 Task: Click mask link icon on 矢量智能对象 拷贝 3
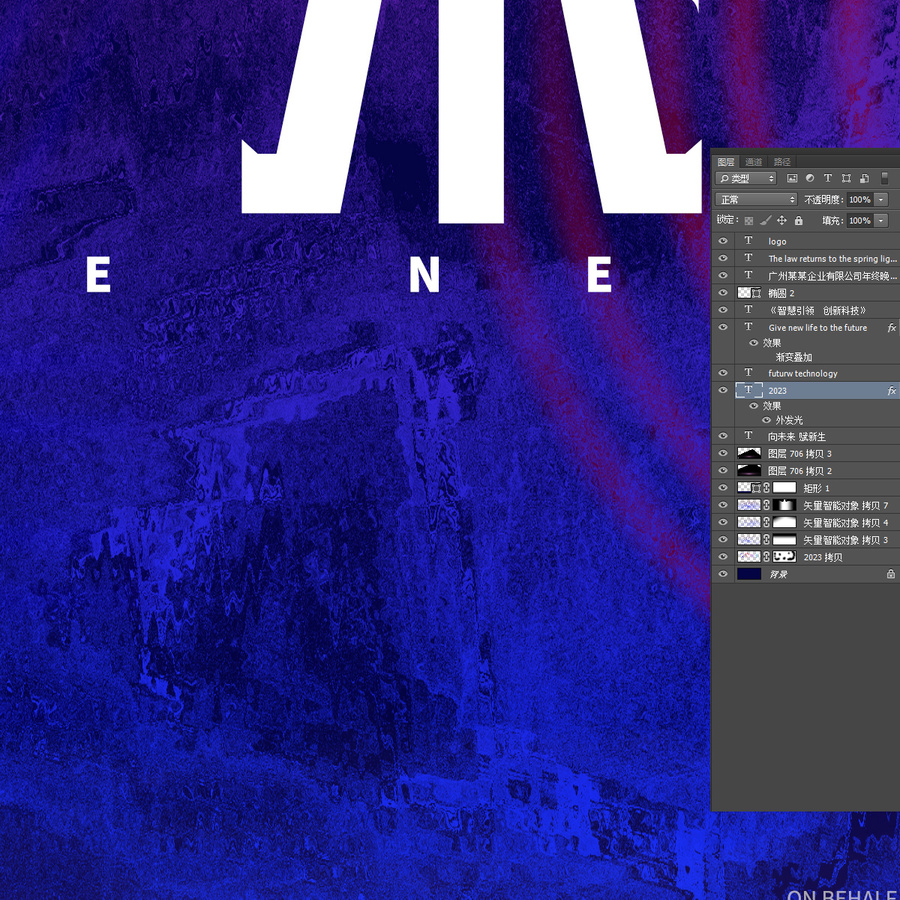click(766, 539)
